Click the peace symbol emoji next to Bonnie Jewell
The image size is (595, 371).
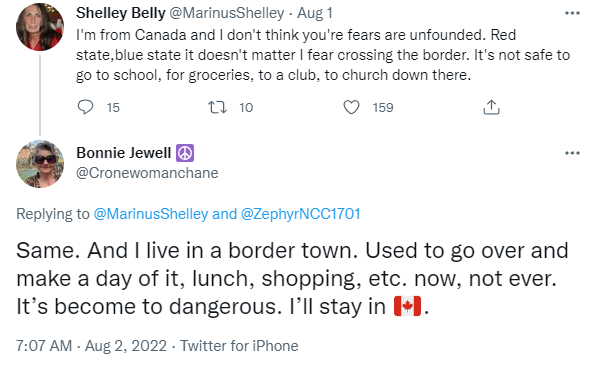[x=185, y=153]
